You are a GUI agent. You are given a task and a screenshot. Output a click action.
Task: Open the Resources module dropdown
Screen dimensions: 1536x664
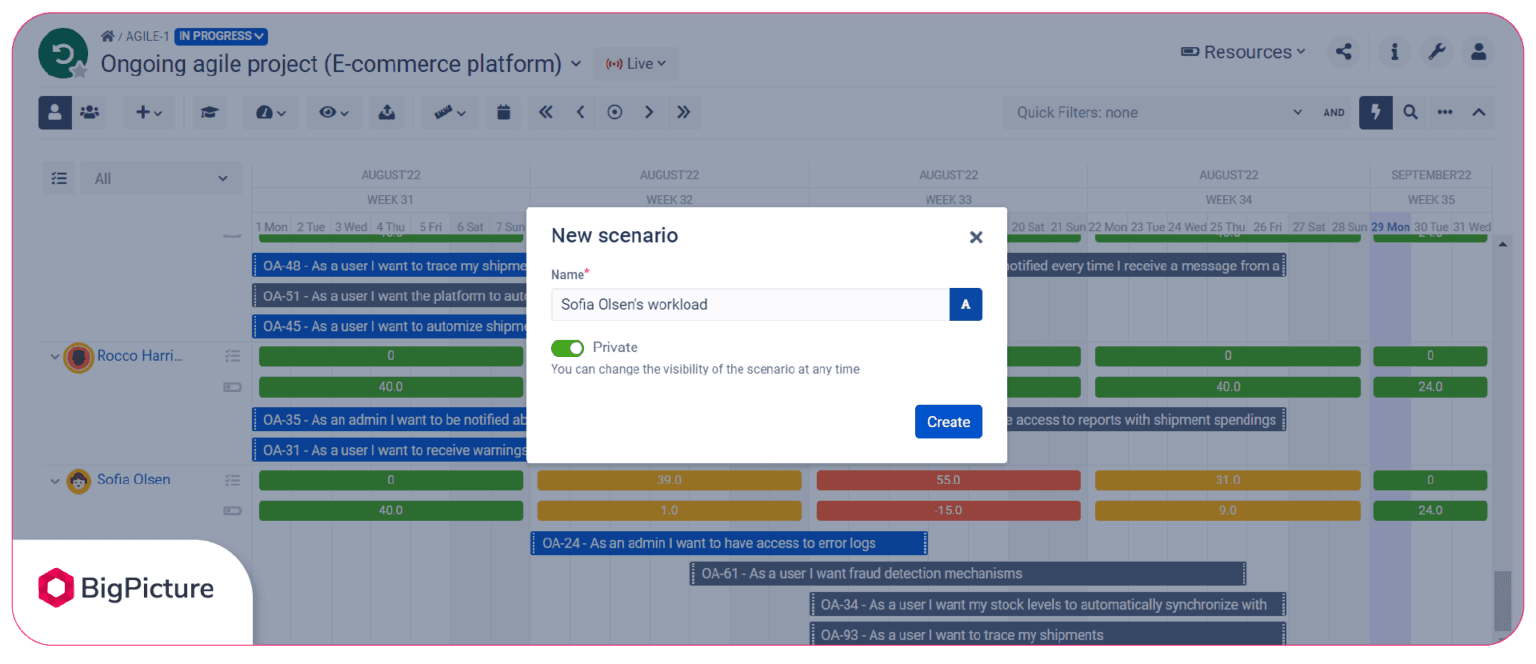[x=1243, y=52]
